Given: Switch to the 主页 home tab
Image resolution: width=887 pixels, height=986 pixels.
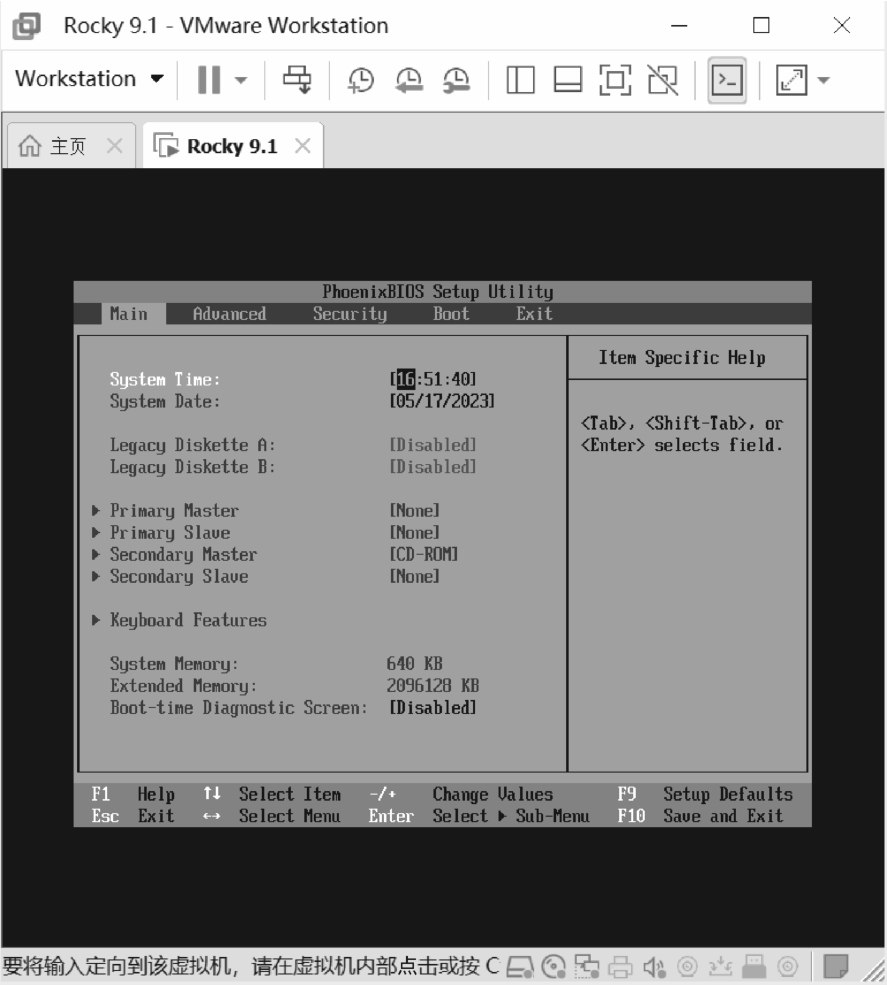Looking at the screenshot, I should [58, 146].
